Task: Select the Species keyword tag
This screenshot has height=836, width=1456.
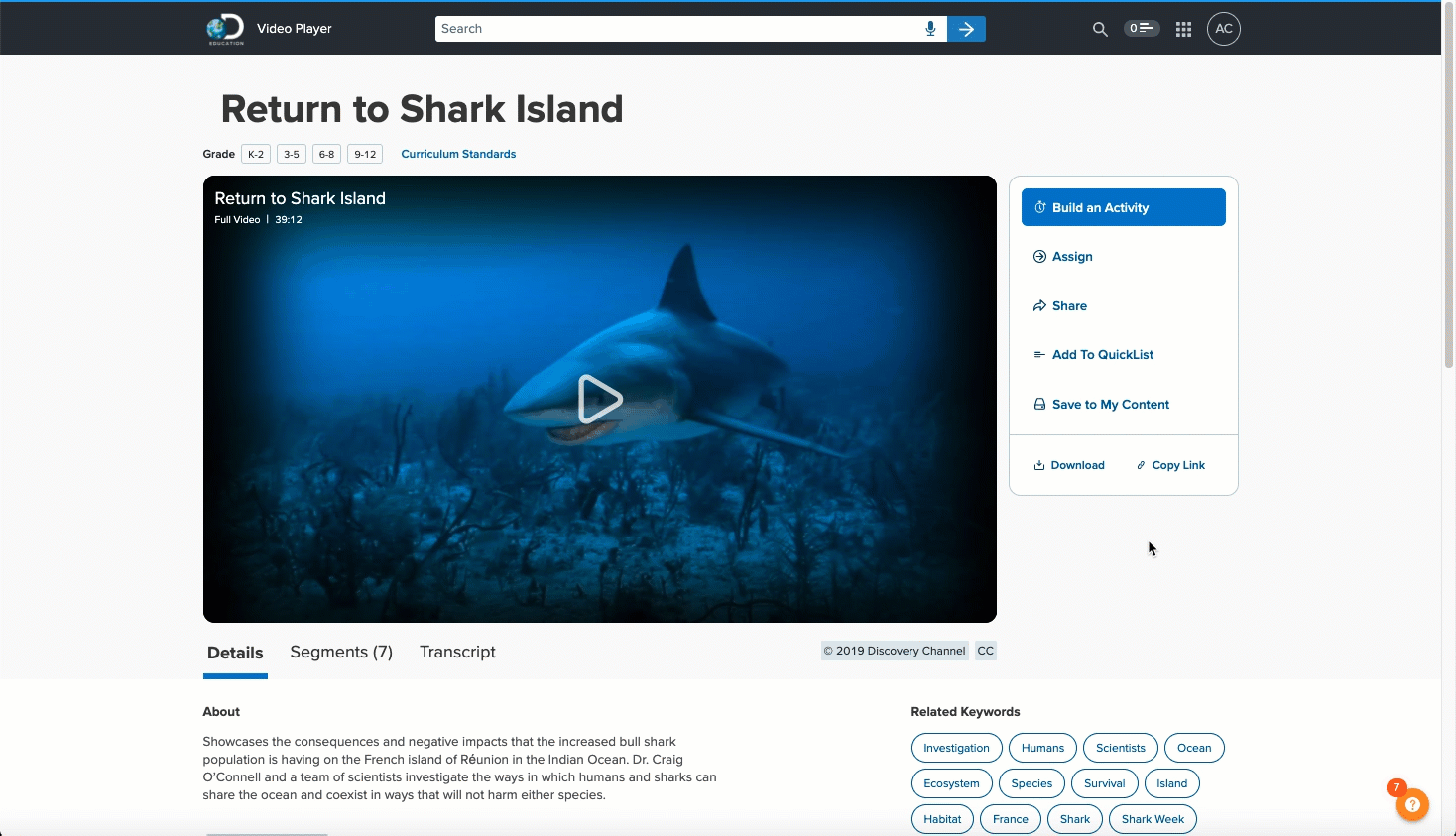Action: click(1031, 783)
